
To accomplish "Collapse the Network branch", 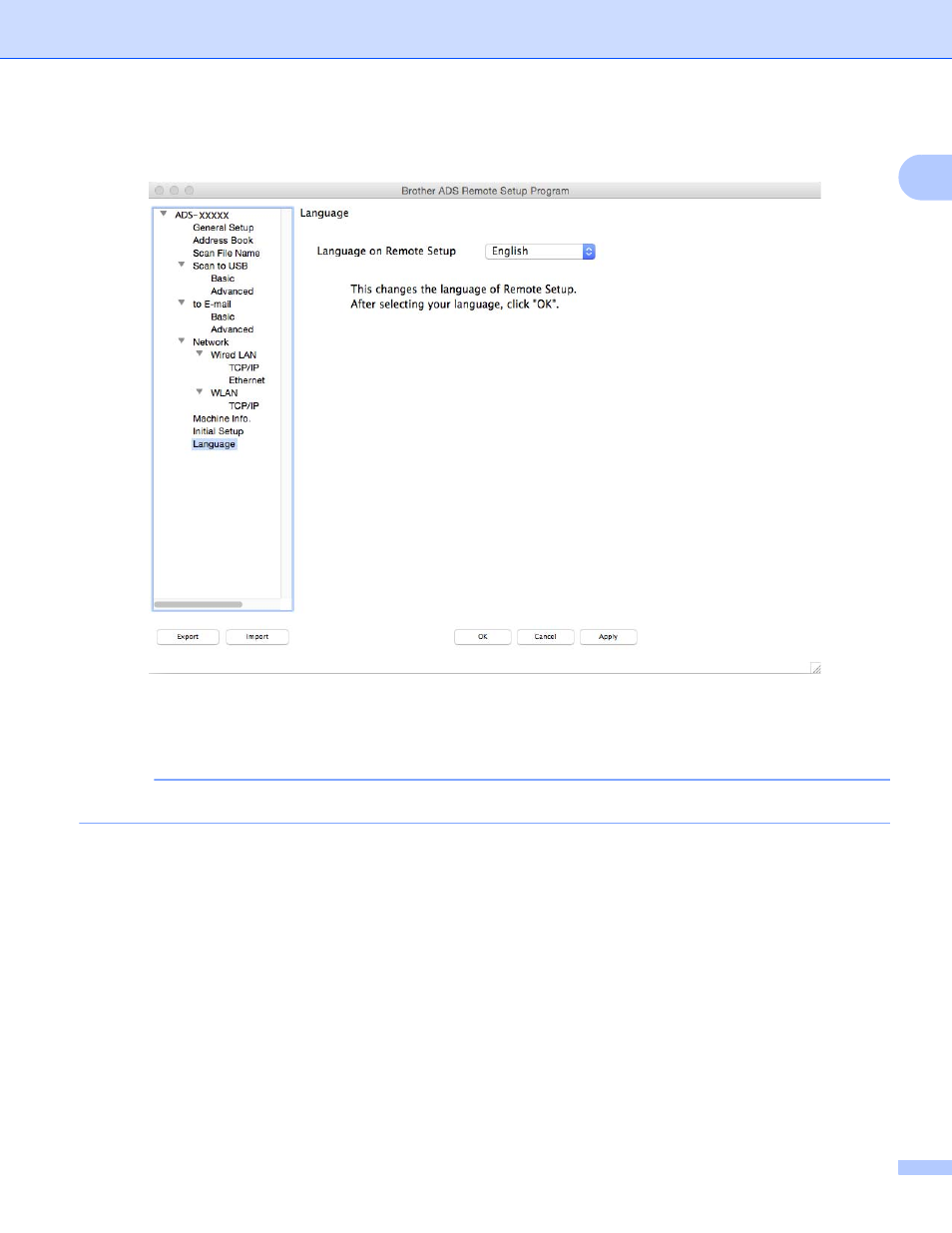I will (x=182, y=340).
